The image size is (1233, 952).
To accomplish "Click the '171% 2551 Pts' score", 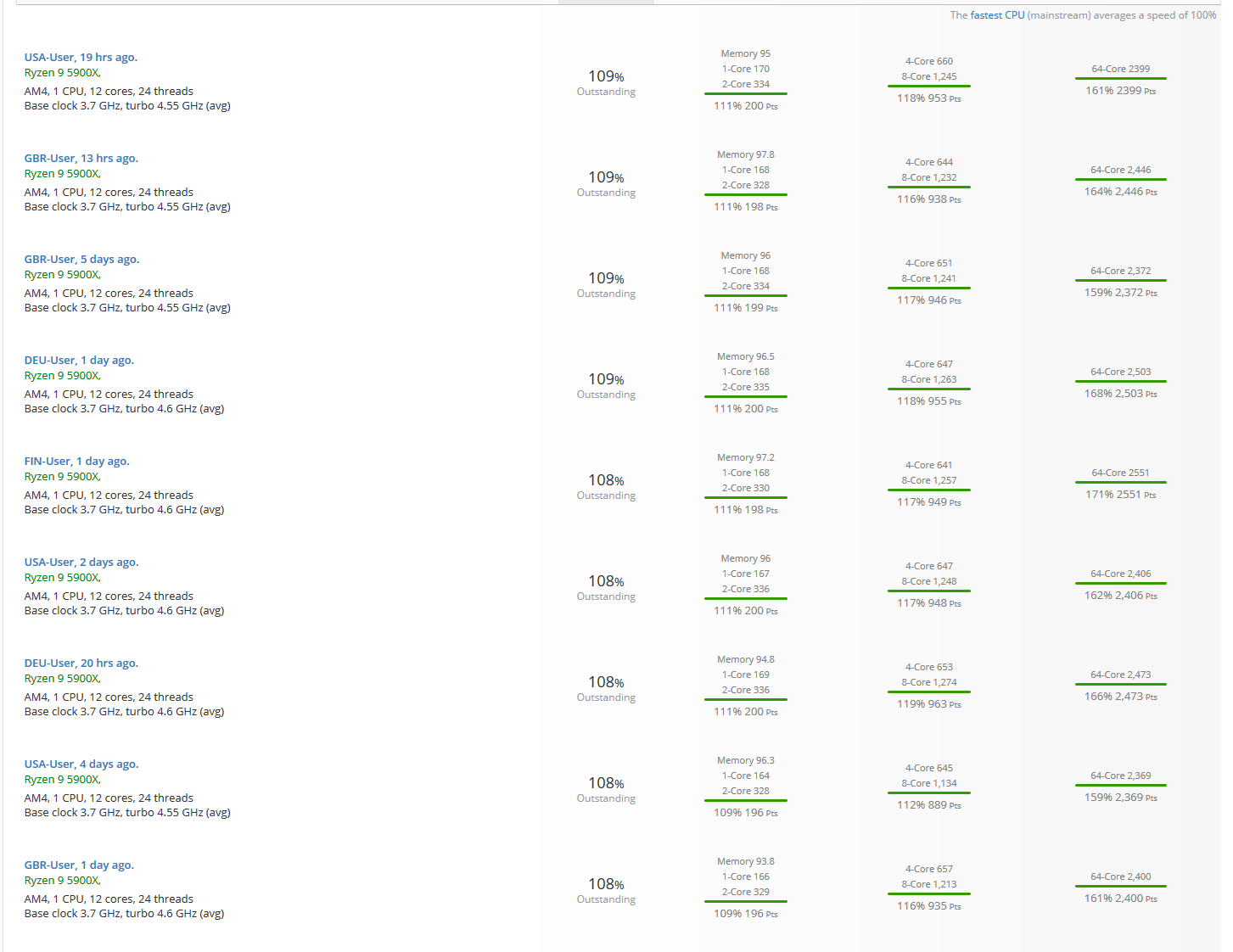I will pos(1120,495).
